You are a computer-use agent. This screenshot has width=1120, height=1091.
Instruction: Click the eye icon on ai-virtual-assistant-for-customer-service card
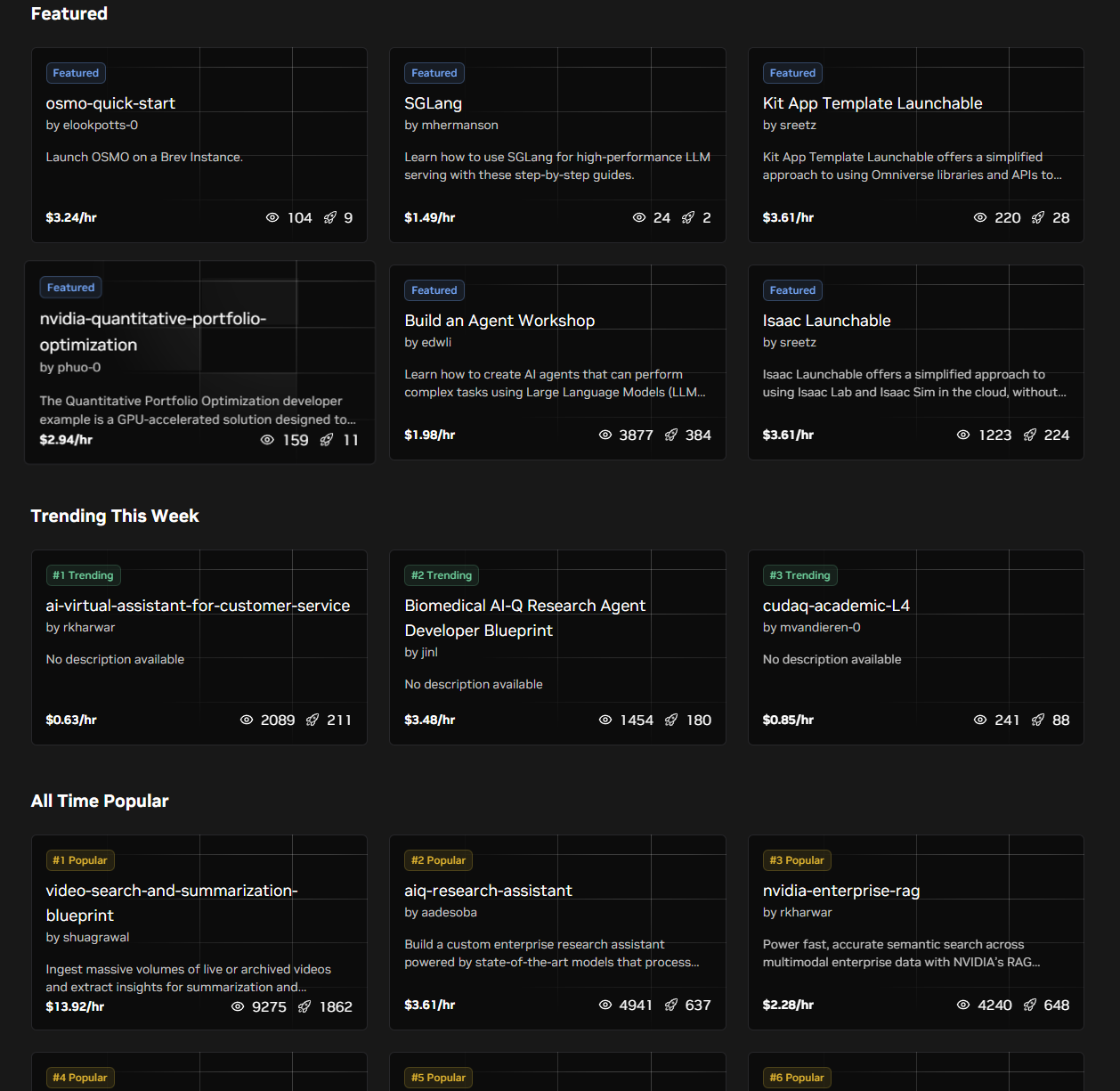[247, 720]
